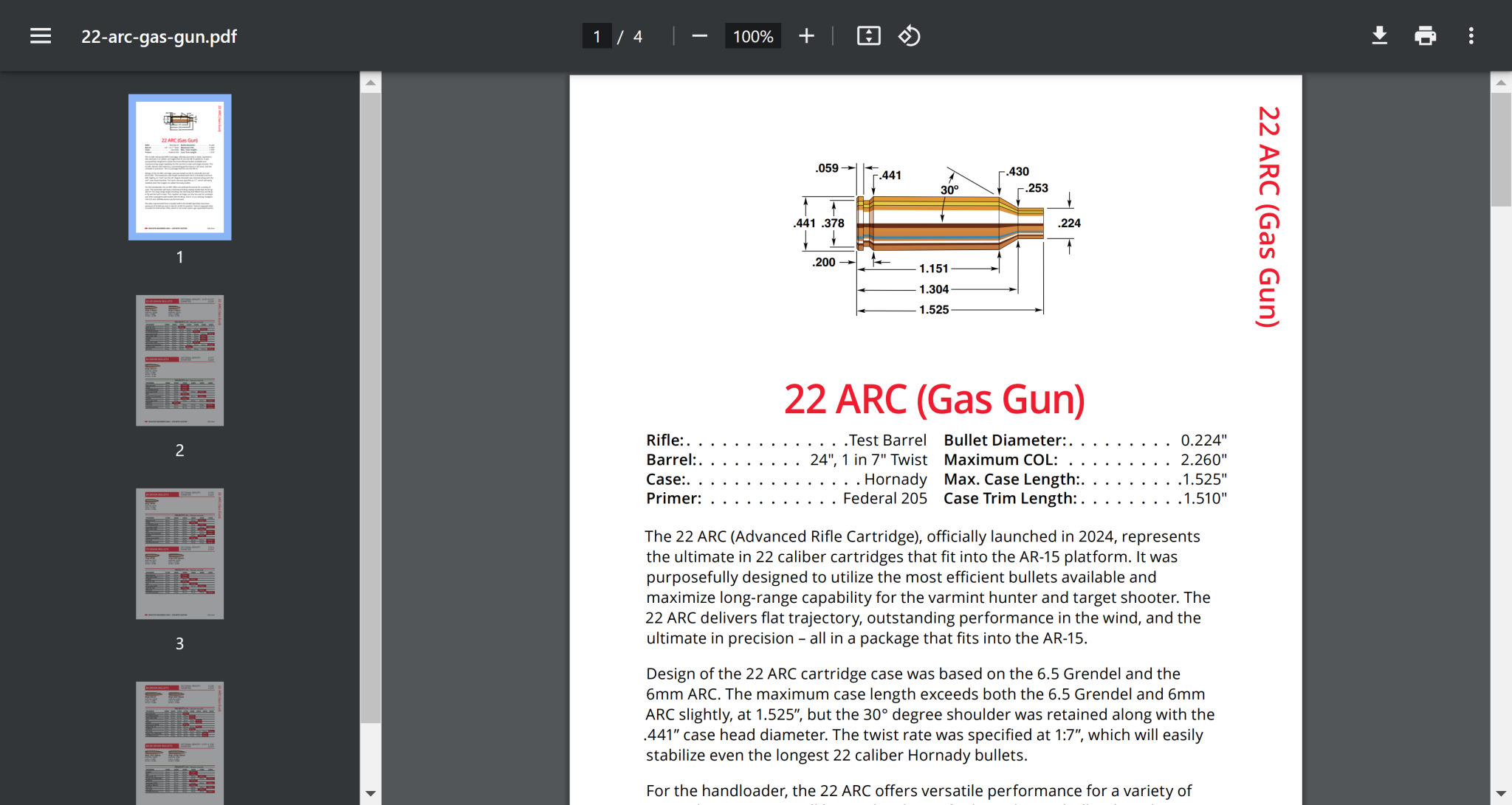Click the 100% zoom level field
This screenshot has height=805, width=1512.
752,36
